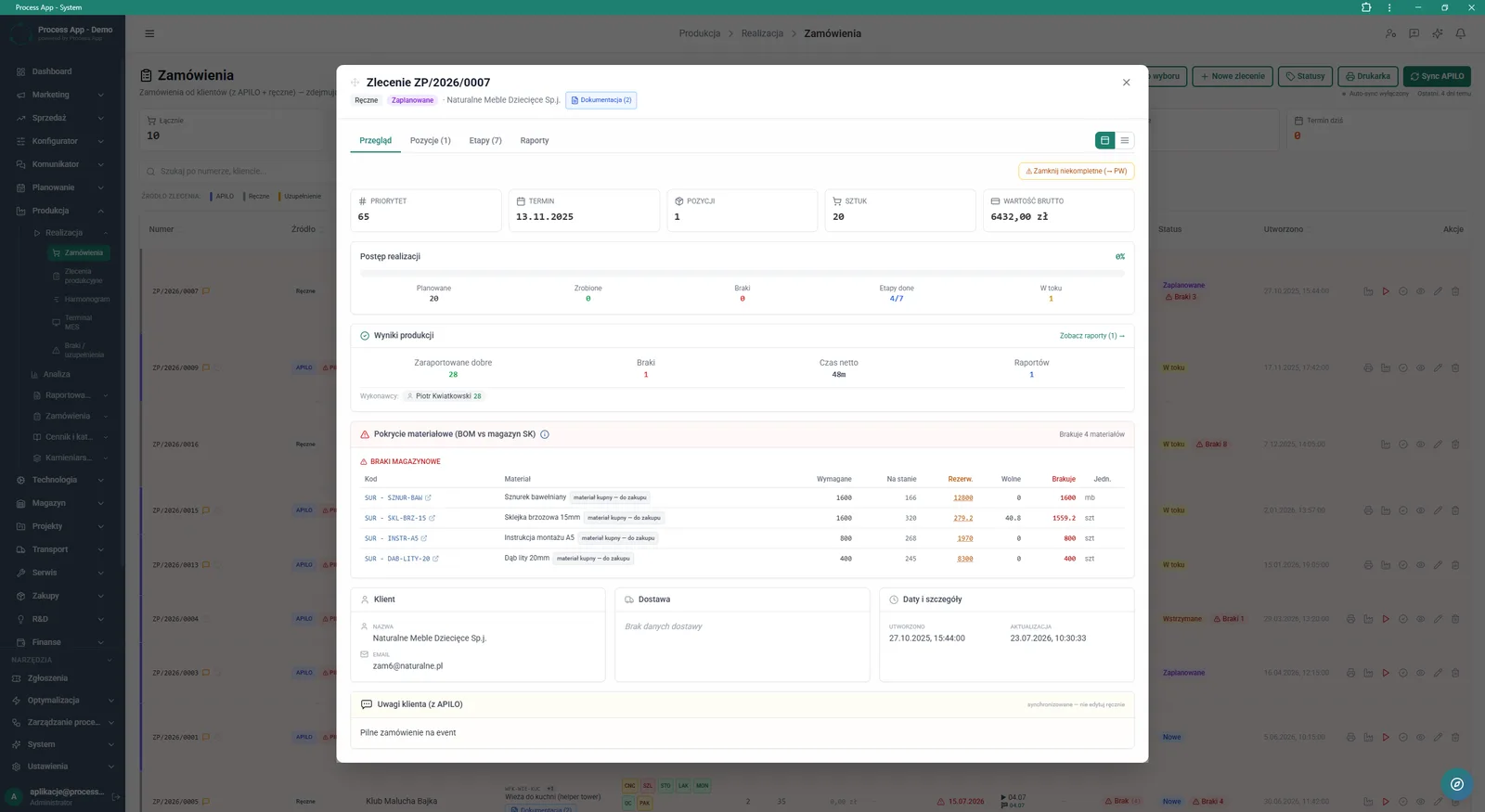The image size is (1485, 812).
Task: Open material code SUR - SKL-BRZ-15 link
Action: [400, 519]
